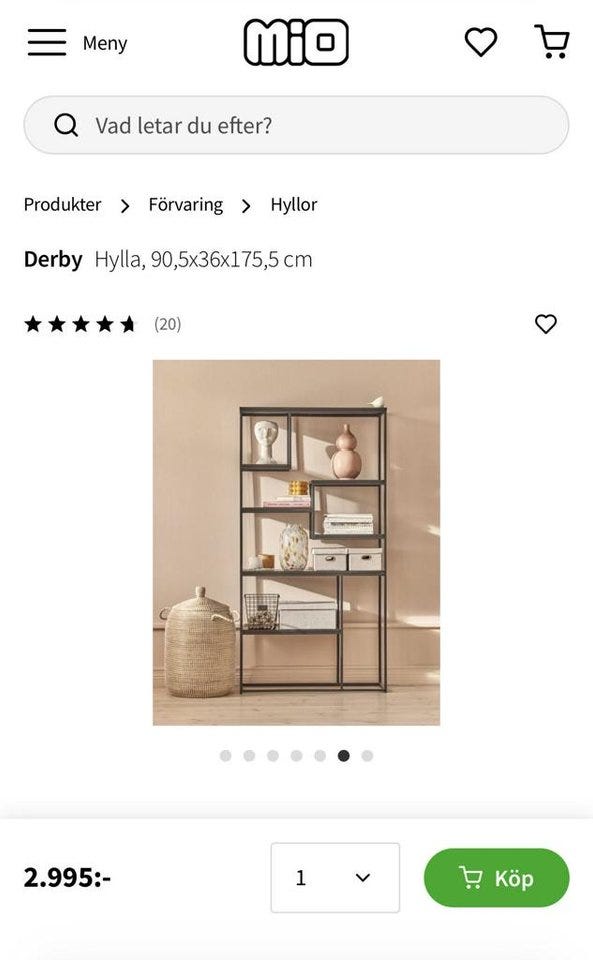593x960 pixels.
Task: Open the hamburger Meny icon
Action: (47, 42)
